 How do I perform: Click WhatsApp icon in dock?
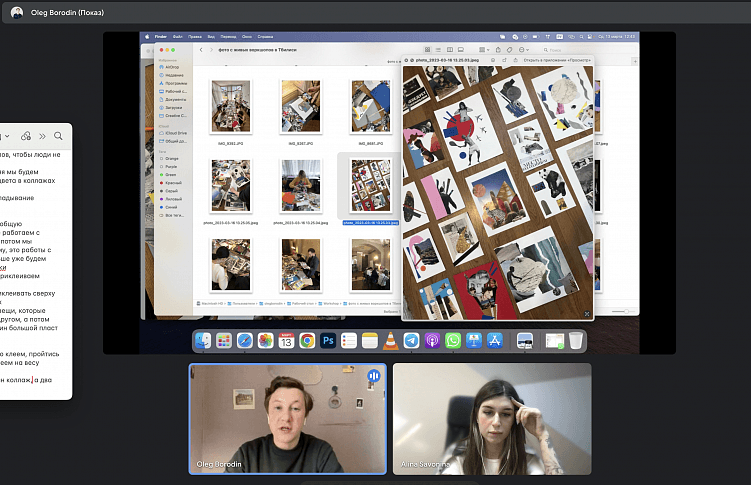453,341
